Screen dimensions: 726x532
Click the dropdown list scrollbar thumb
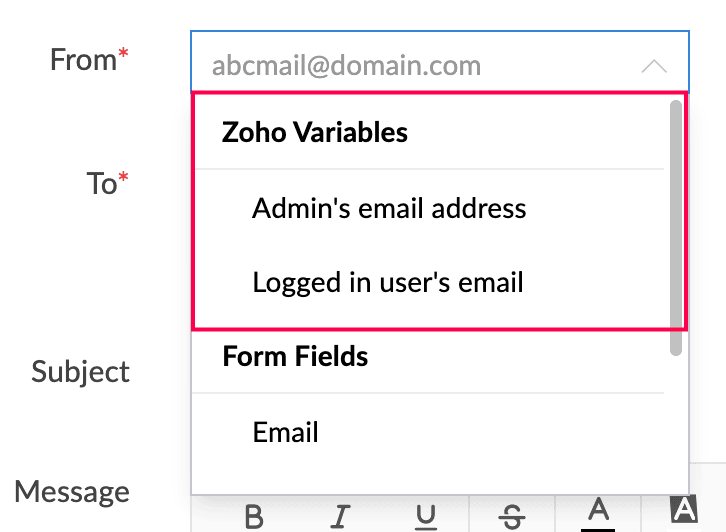[x=676, y=228]
